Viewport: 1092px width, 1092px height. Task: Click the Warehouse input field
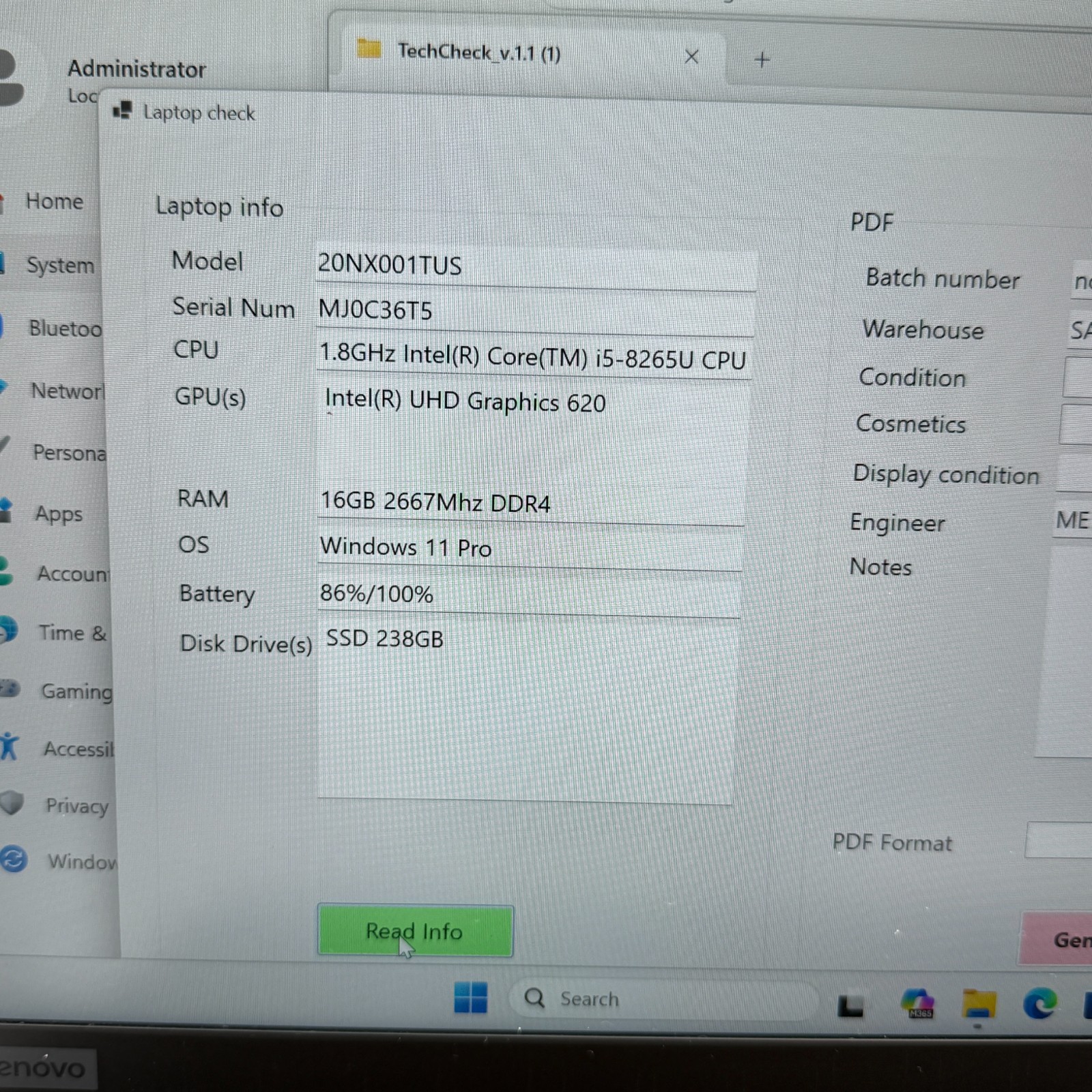[x=1080, y=330]
